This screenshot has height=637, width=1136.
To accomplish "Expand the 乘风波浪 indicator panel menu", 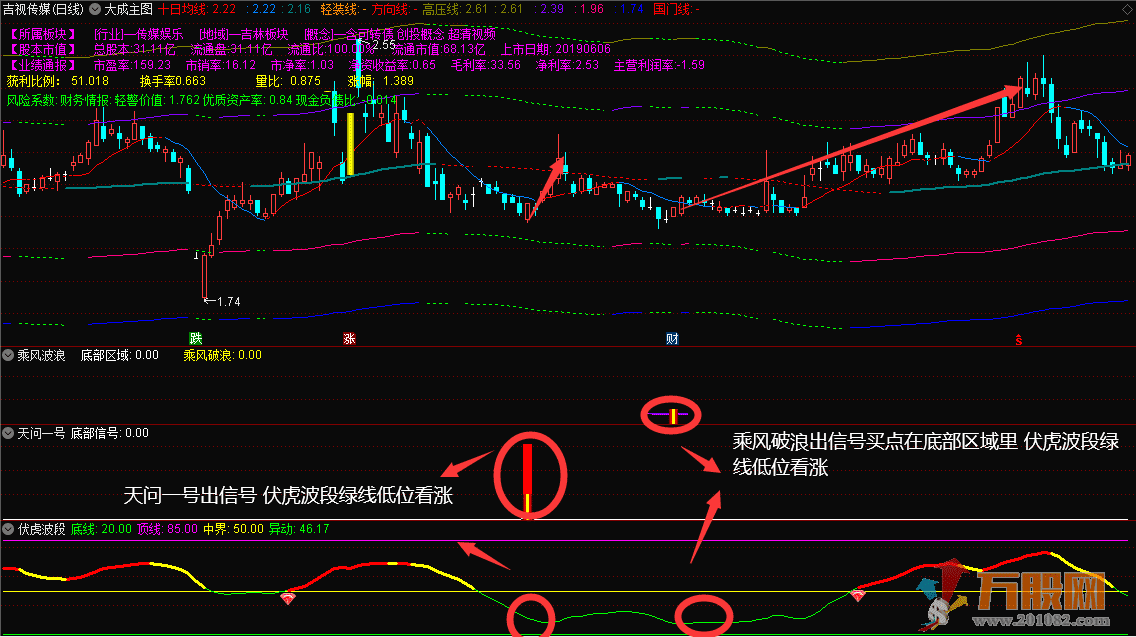I will [8, 355].
